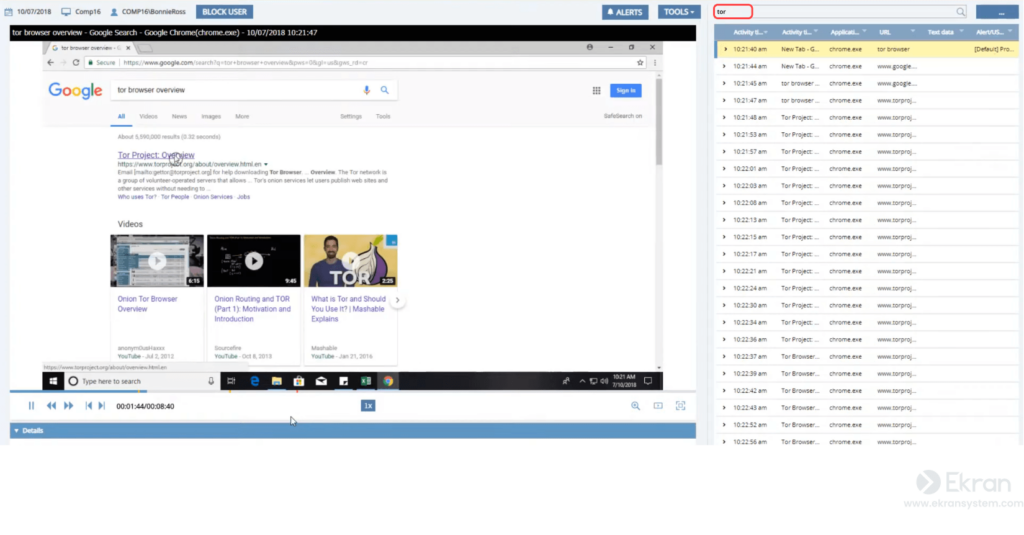1024x535 pixels.
Task: Open the Windows Start menu
Action: (53, 381)
